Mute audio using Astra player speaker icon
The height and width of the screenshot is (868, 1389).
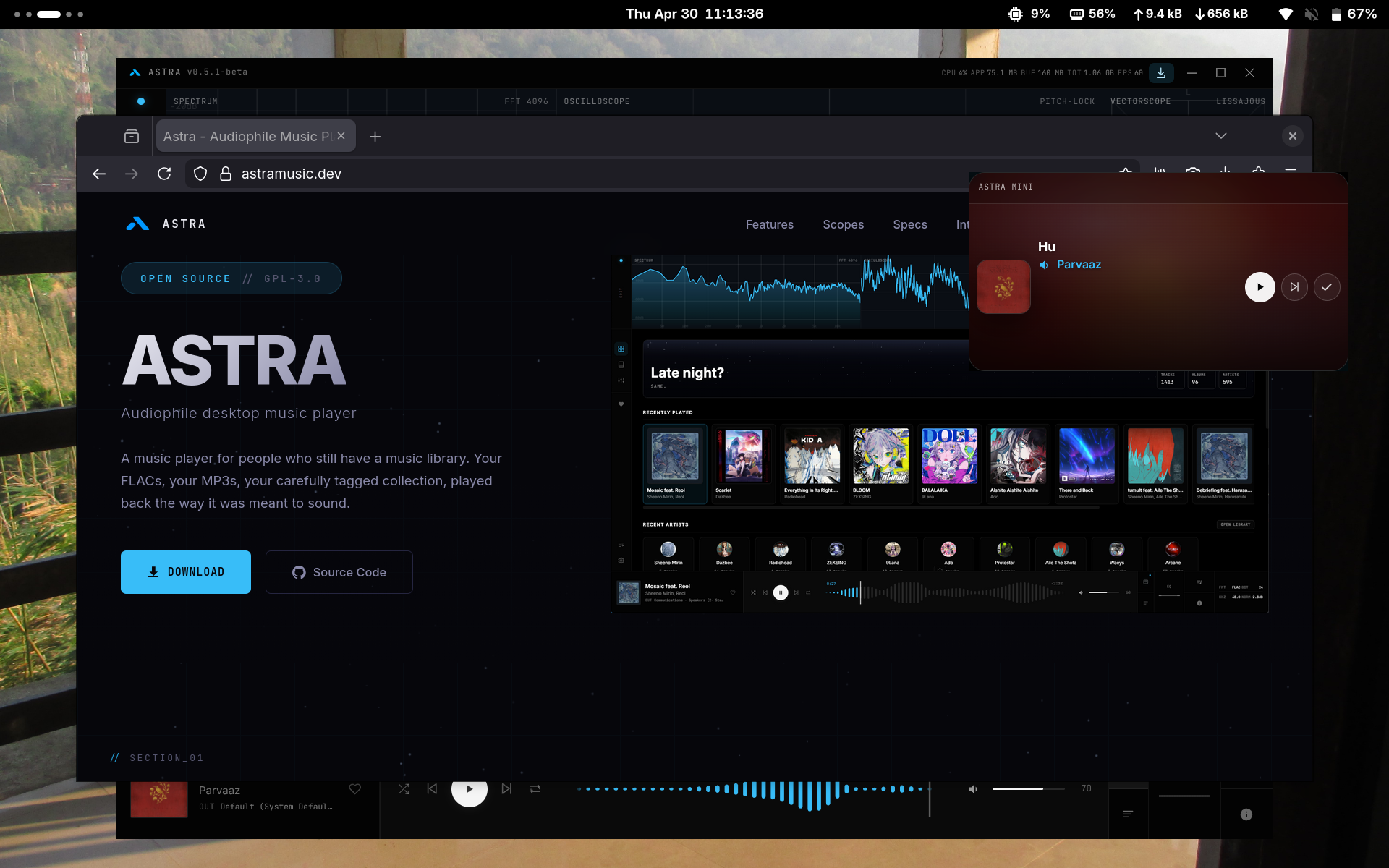[973, 789]
